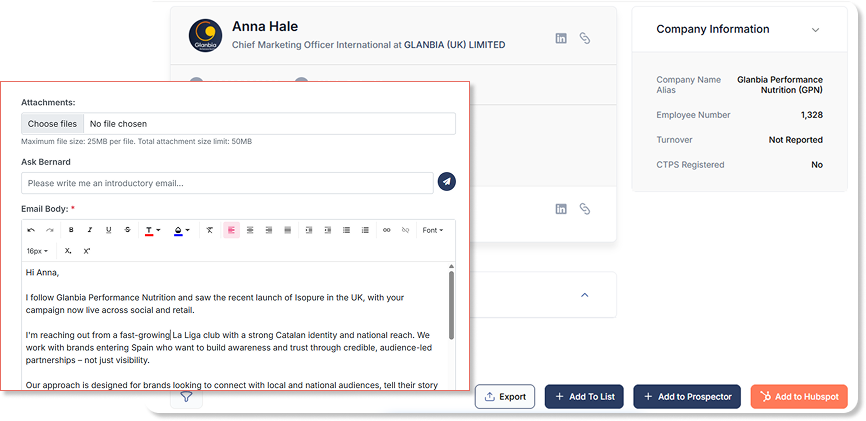The height and width of the screenshot is (421, 866).
Task: Toggle strikethrough formatting
Action: pos(127,230)
